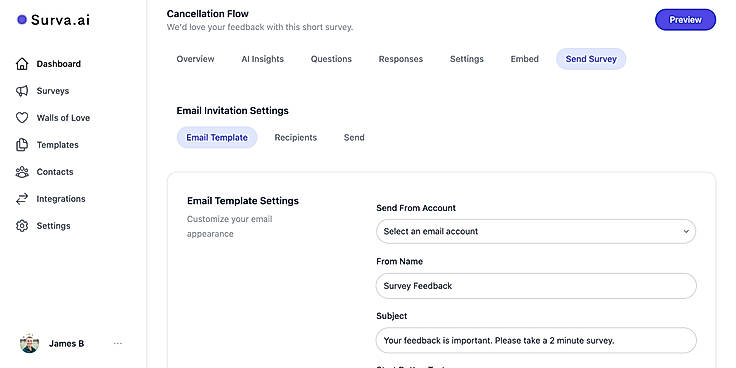Click the James B user name
The height and width of the screenshot is (368, 736).
click(x=66, y=344)
